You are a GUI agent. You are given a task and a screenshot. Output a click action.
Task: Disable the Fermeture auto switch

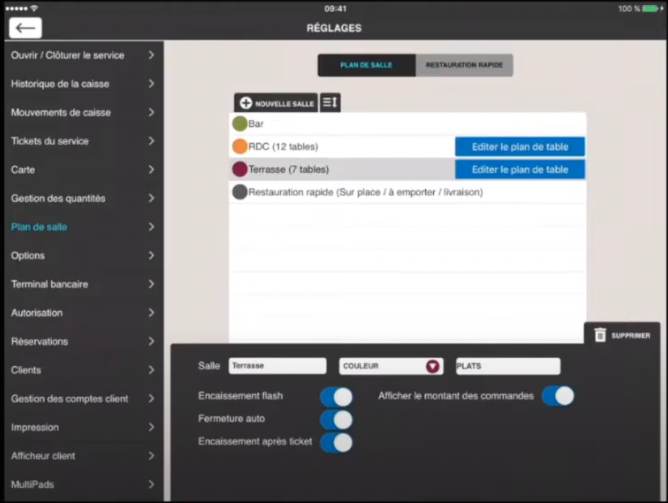[x=336, y=419]
